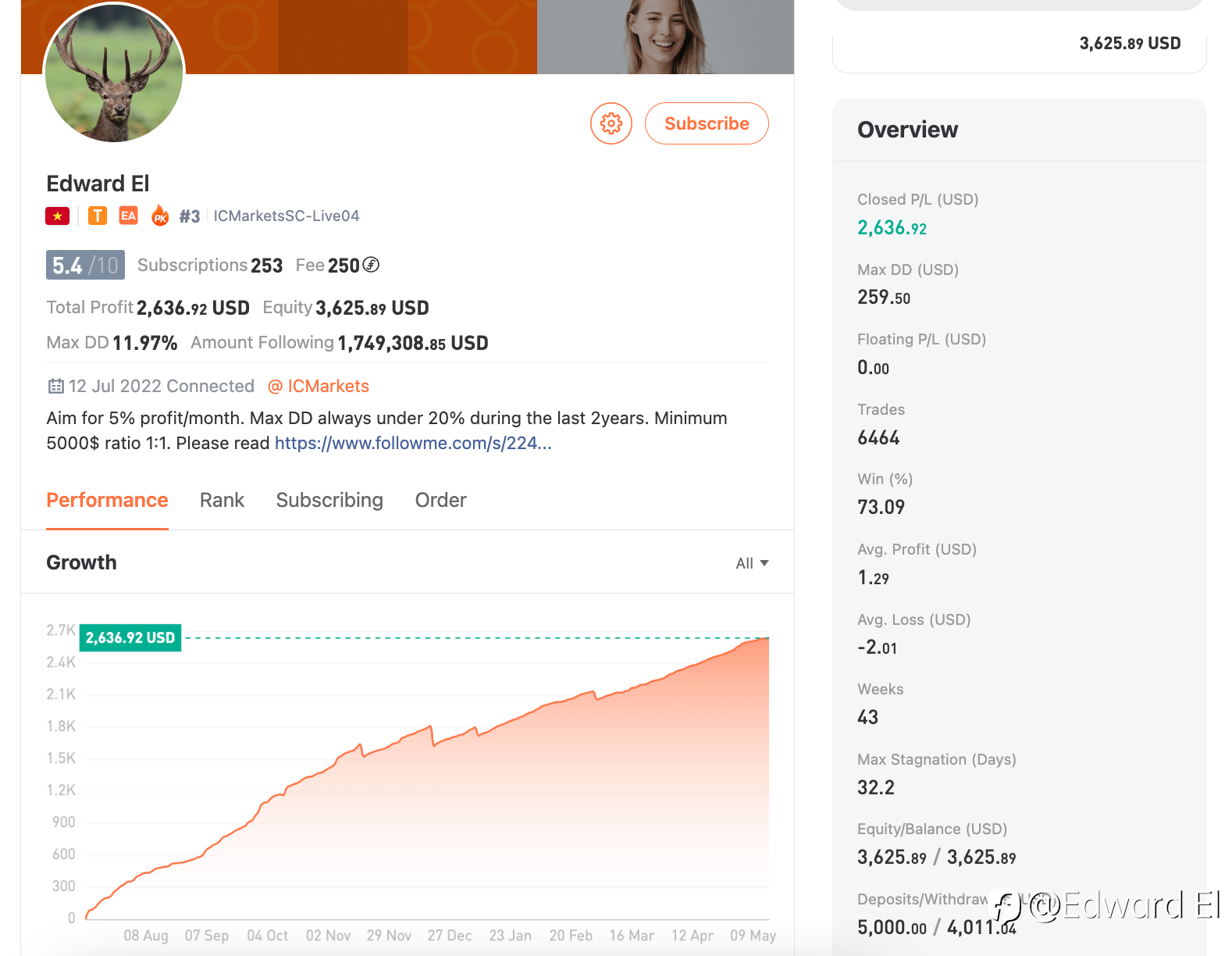Switch to the Subscribing tab

click(x=329, y=500)
